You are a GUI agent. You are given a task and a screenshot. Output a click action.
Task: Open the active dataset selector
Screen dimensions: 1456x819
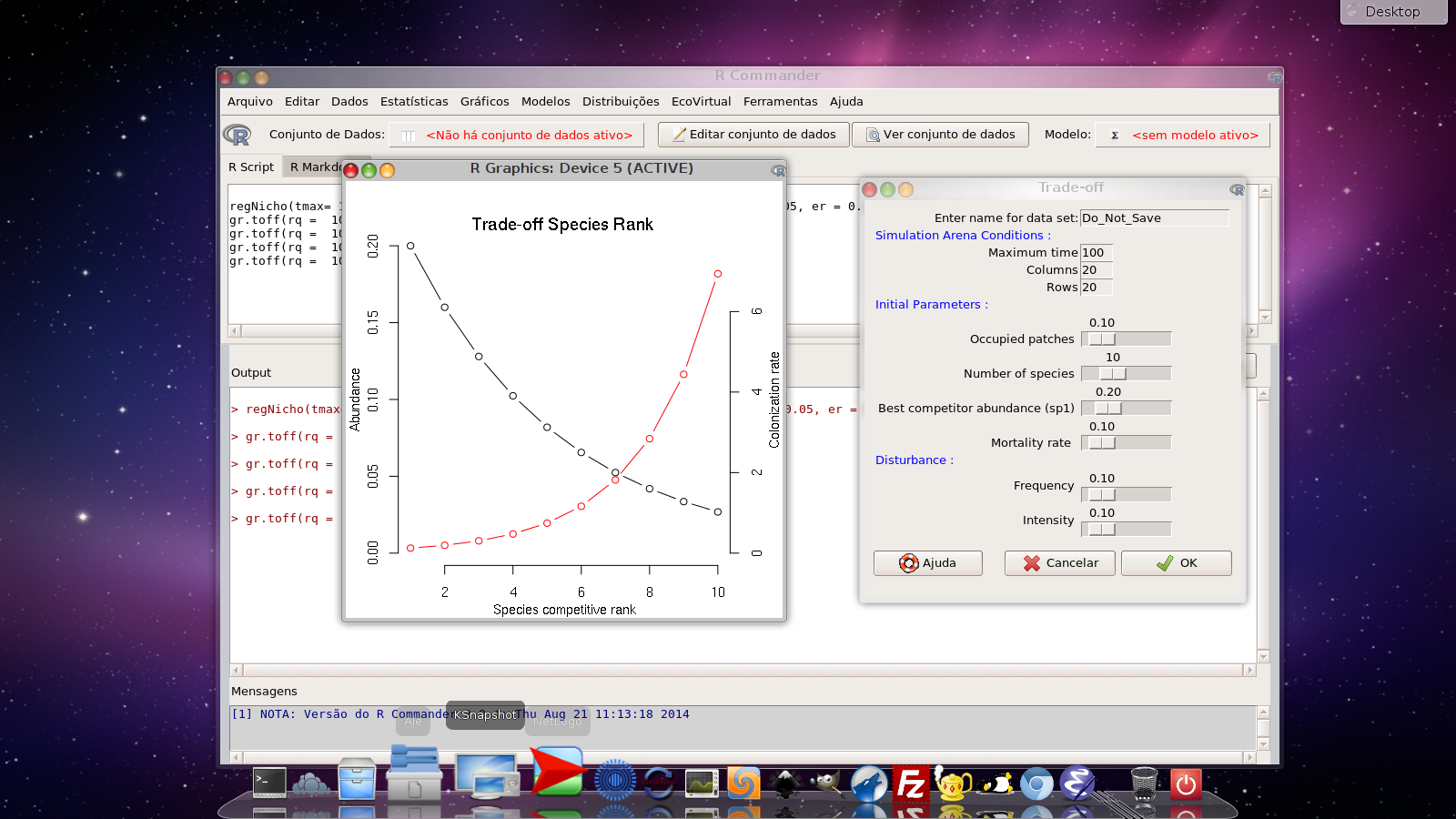[517, 136]
